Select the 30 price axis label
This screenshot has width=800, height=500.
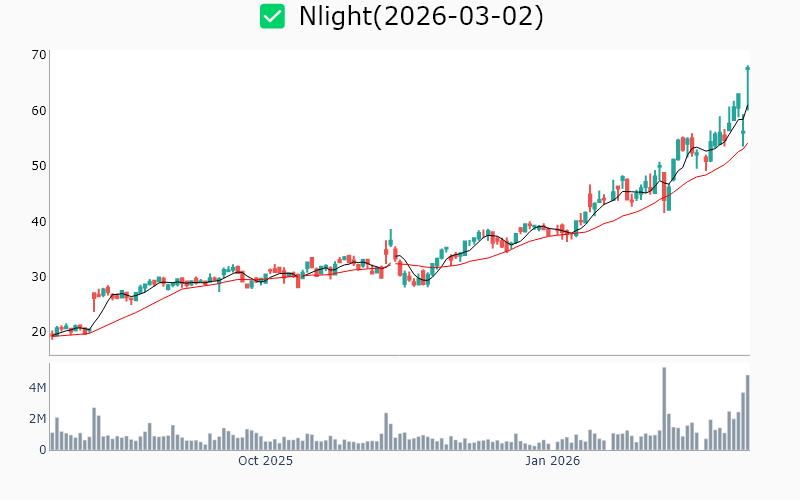pyautogui.click(x=39, y=277)
